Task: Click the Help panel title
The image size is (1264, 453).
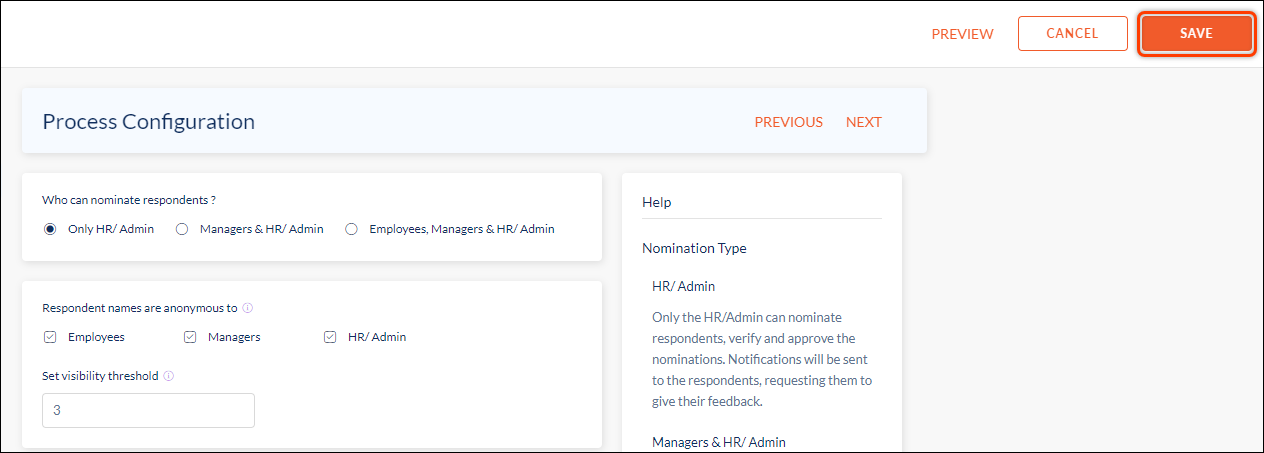Action: [656, 202]
